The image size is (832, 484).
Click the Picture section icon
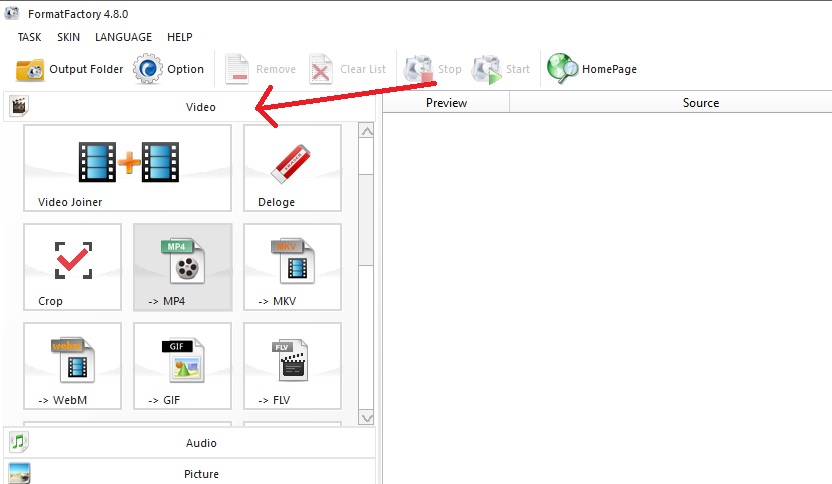coord(19,473)
